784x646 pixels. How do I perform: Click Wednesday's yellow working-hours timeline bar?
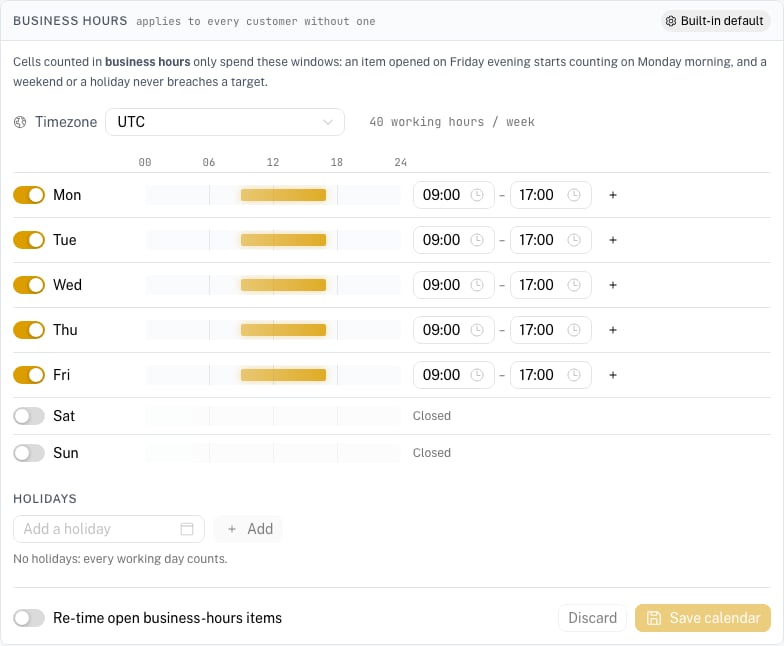pos(284,285)
